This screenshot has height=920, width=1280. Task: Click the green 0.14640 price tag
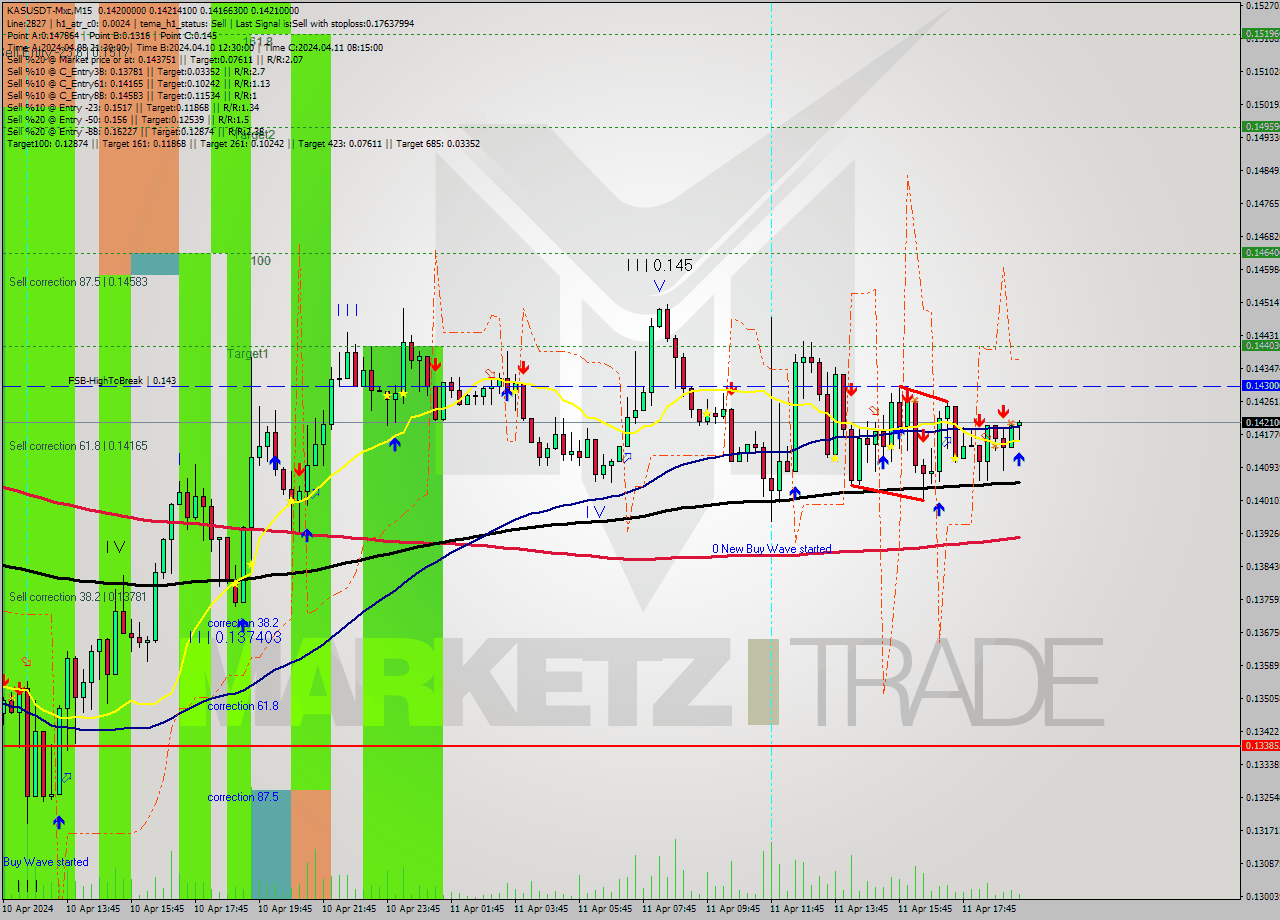click(1261, 253)
